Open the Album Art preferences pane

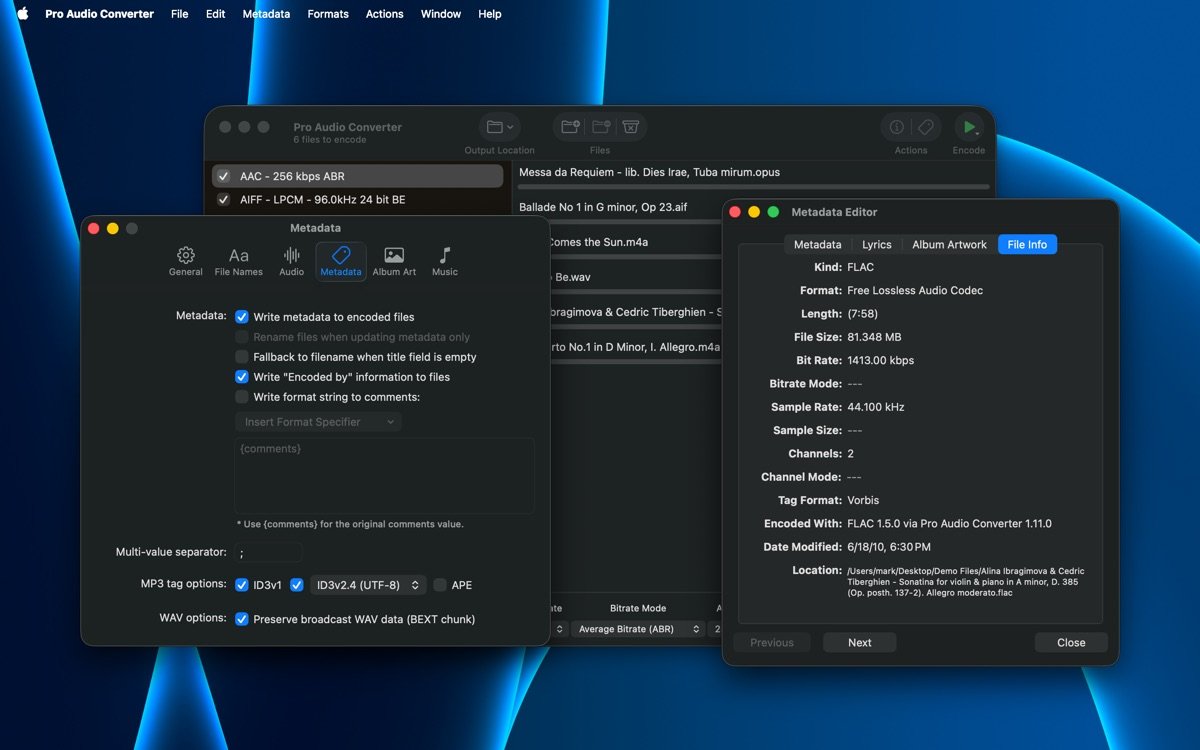394,261
